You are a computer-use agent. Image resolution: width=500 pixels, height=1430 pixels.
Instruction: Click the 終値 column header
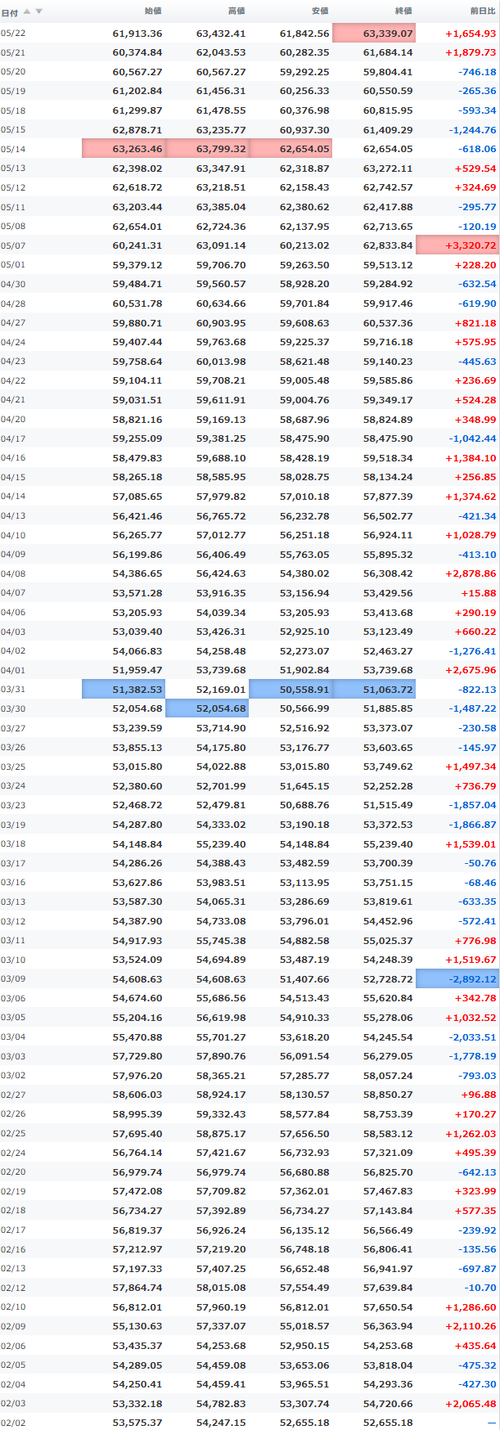[x=403, y=12]
